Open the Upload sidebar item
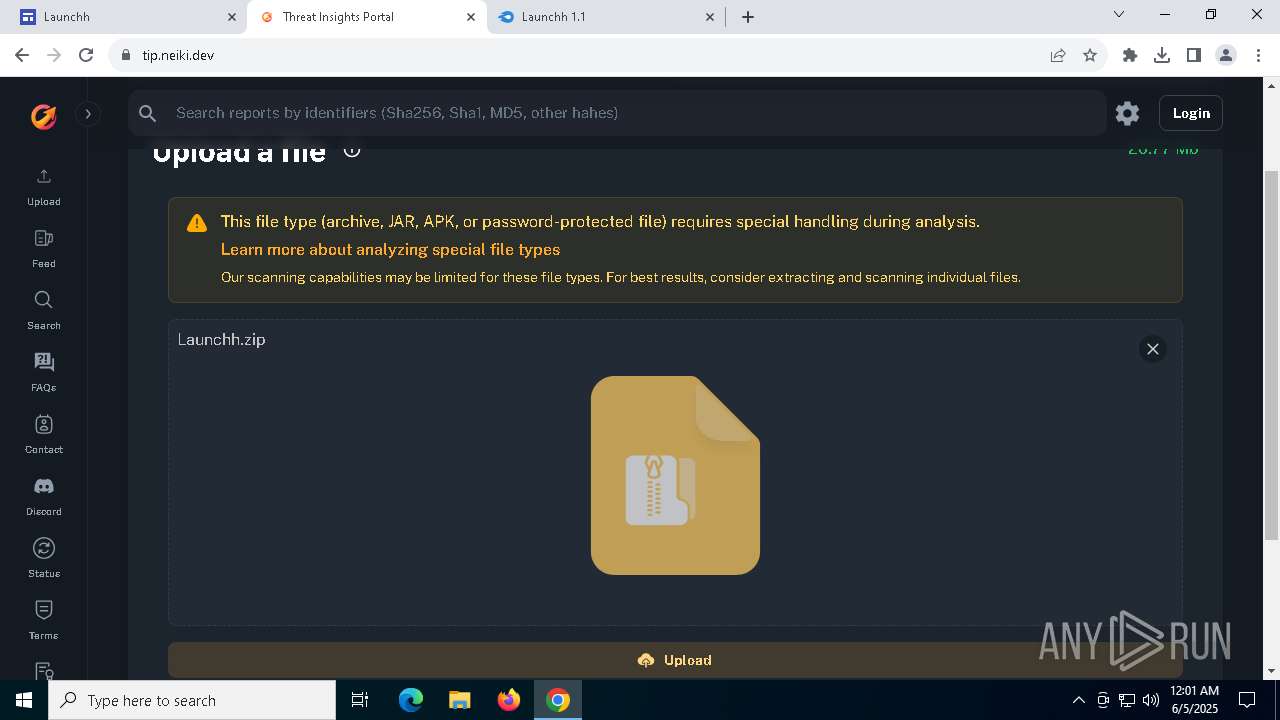 [43, 187]
